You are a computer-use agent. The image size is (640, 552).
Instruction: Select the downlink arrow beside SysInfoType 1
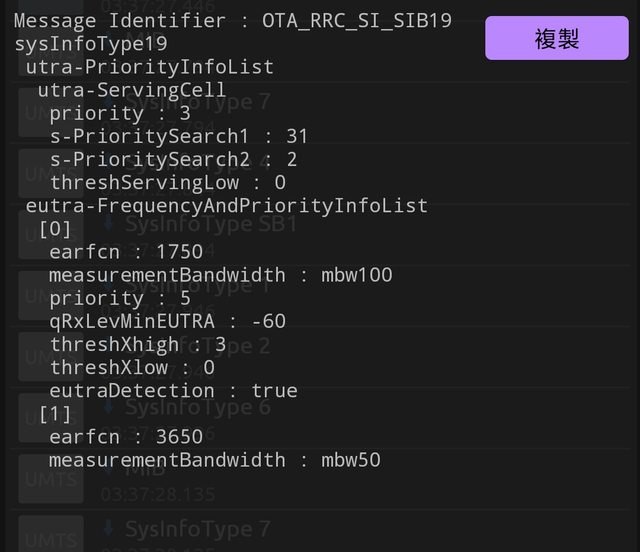point(108,285)
